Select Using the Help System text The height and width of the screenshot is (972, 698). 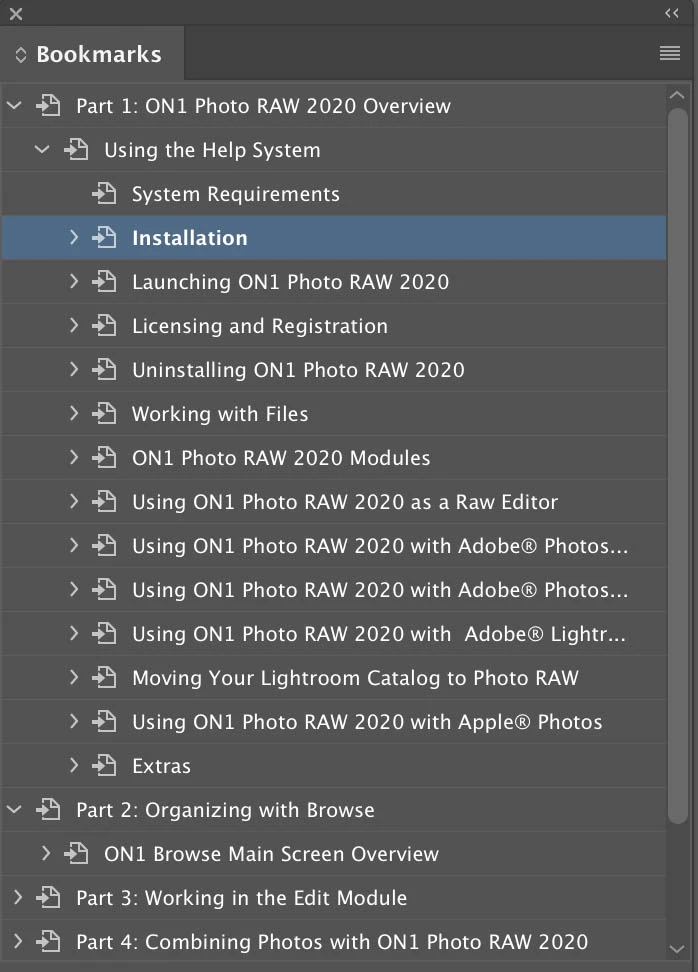coord(212,150)
